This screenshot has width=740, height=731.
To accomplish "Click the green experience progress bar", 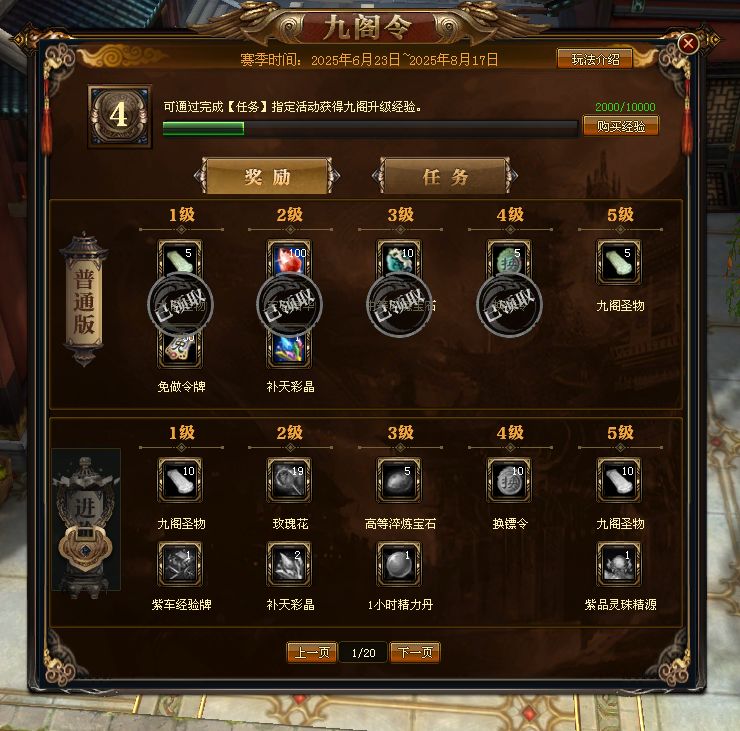I will pos(370,128).
